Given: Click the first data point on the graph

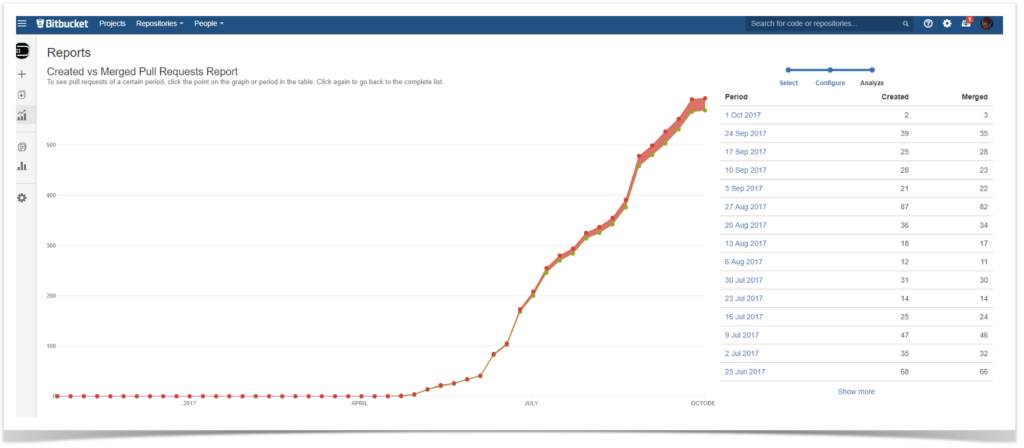Looking at the screenshot, I should 56,396.
